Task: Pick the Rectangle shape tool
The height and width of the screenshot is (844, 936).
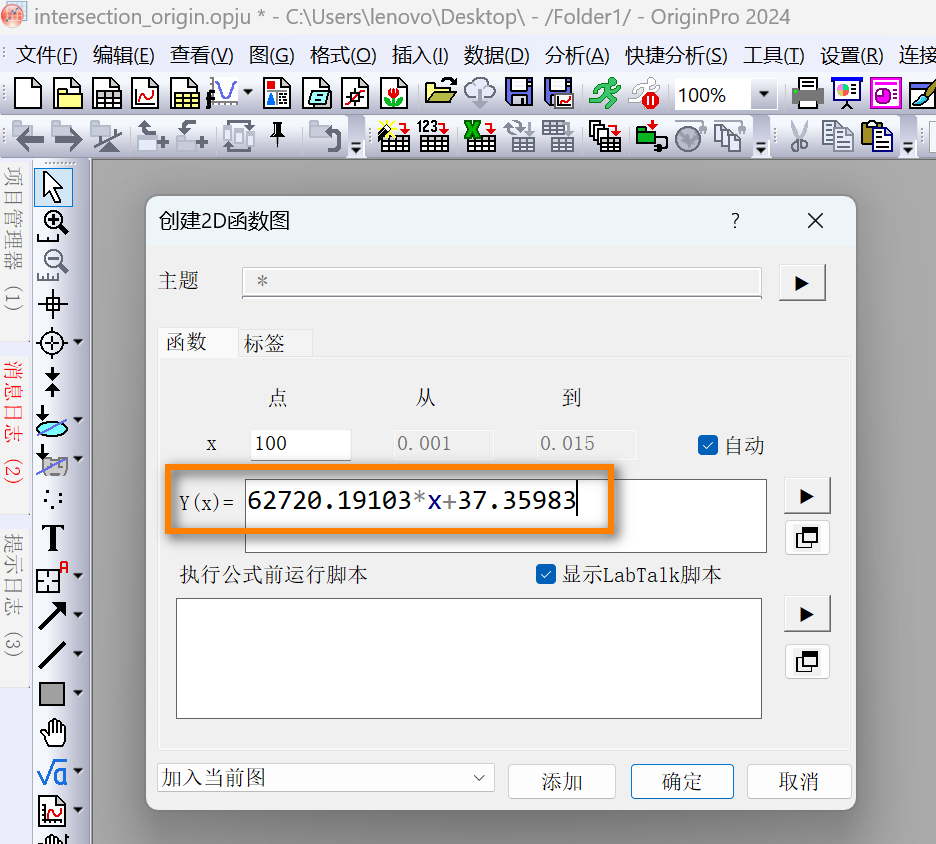Action: (52, 693)
